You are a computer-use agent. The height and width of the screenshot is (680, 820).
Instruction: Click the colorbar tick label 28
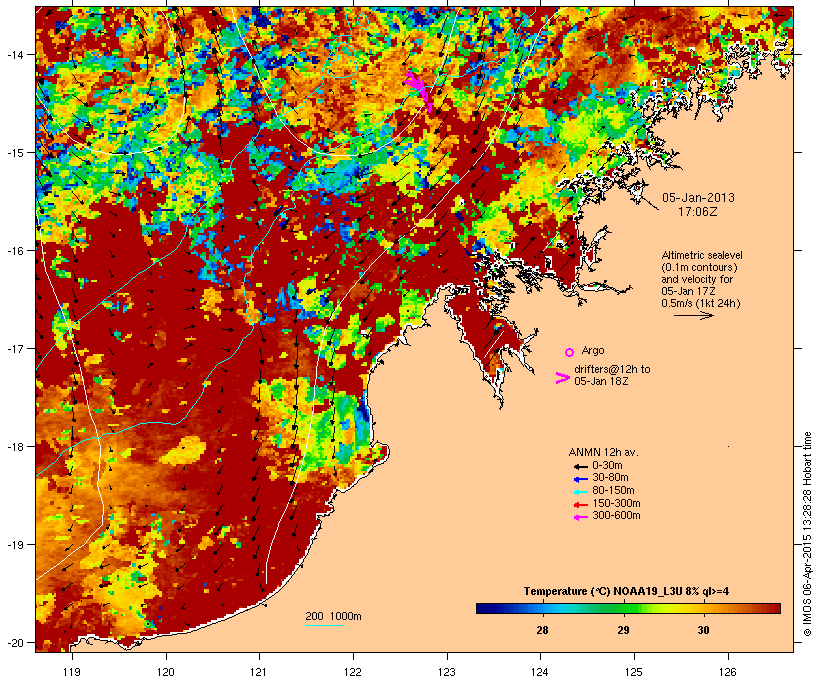pyautogui.click(x=542, y=630)
